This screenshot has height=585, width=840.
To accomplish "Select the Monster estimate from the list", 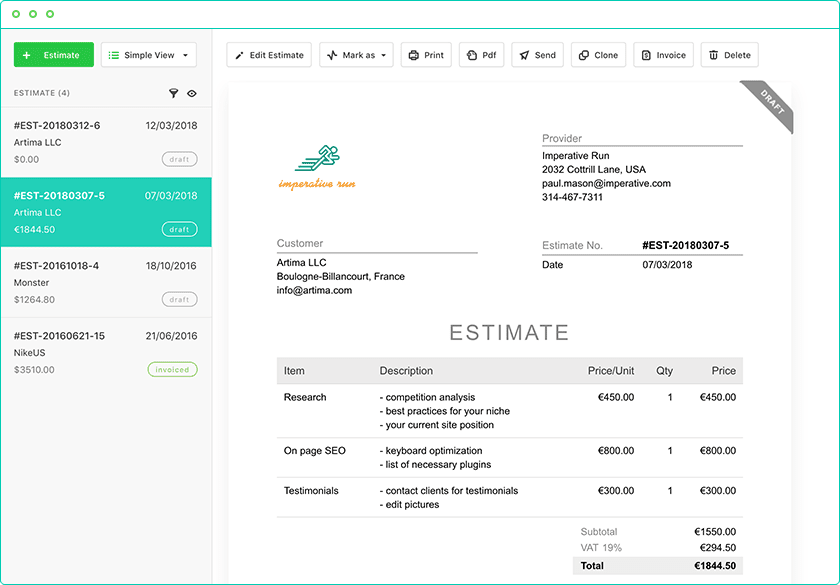I will (100, 282).
